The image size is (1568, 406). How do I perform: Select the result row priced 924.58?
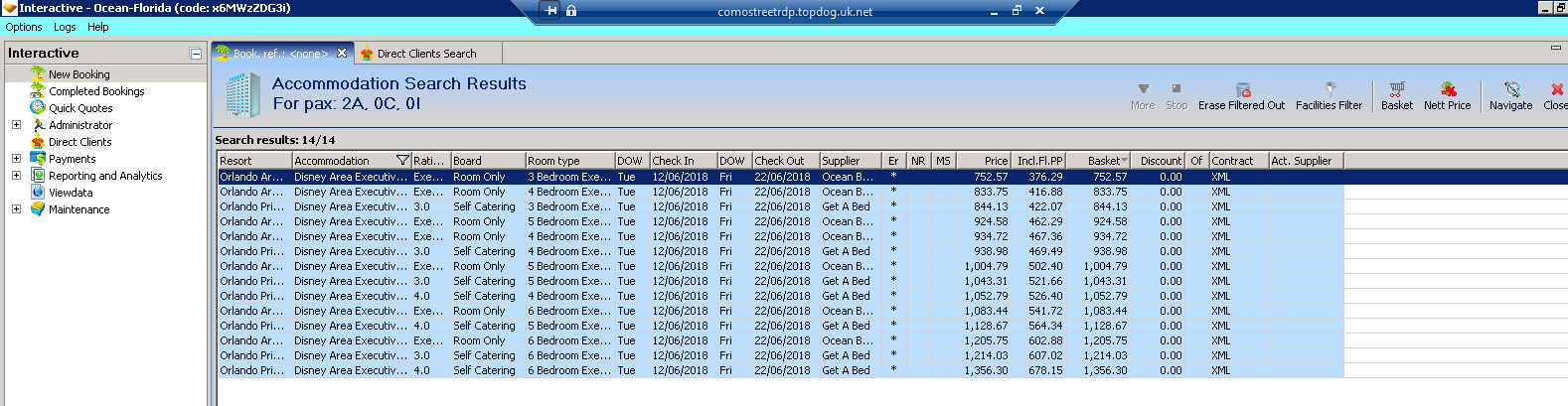(x=780, y=221)
